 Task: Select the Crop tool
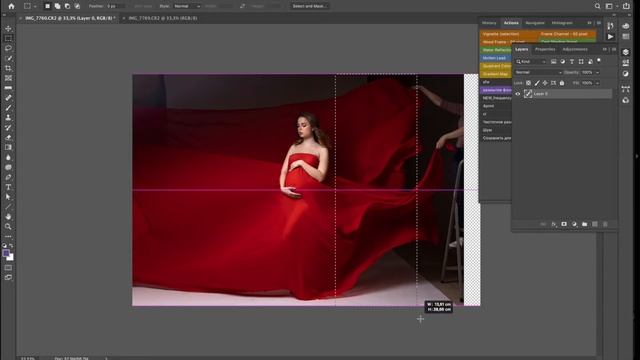tap(8, 68)
